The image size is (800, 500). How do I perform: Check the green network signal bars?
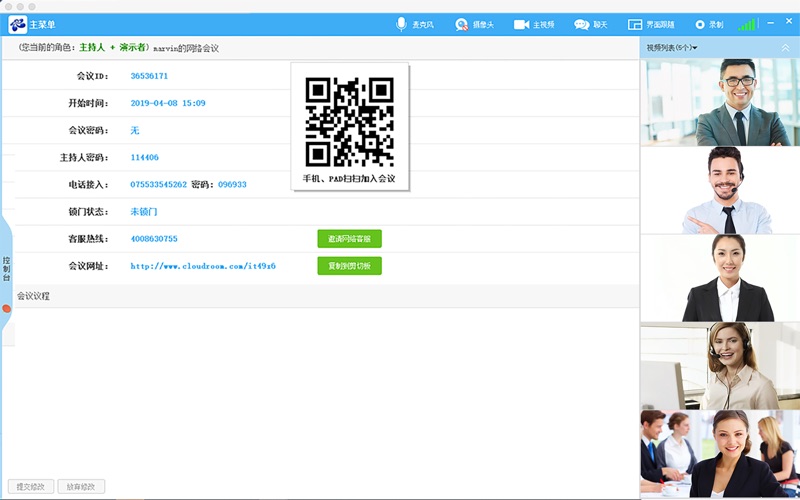(x=746, y=24)
